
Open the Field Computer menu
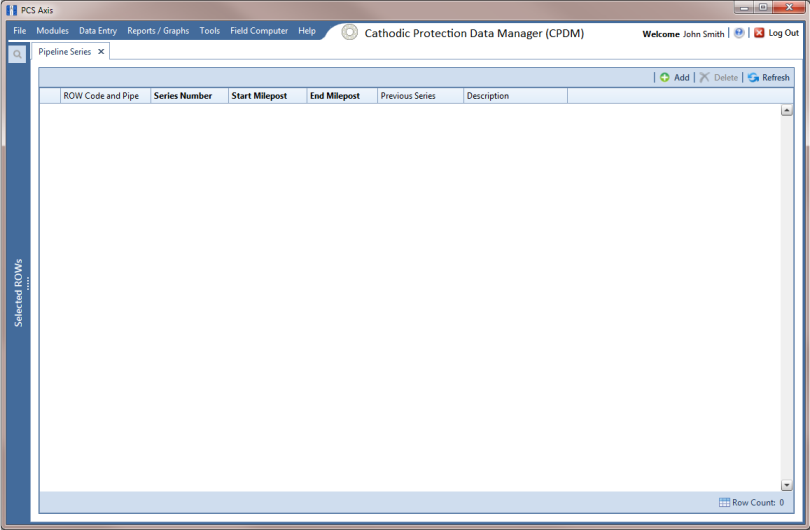pos(259,31)
